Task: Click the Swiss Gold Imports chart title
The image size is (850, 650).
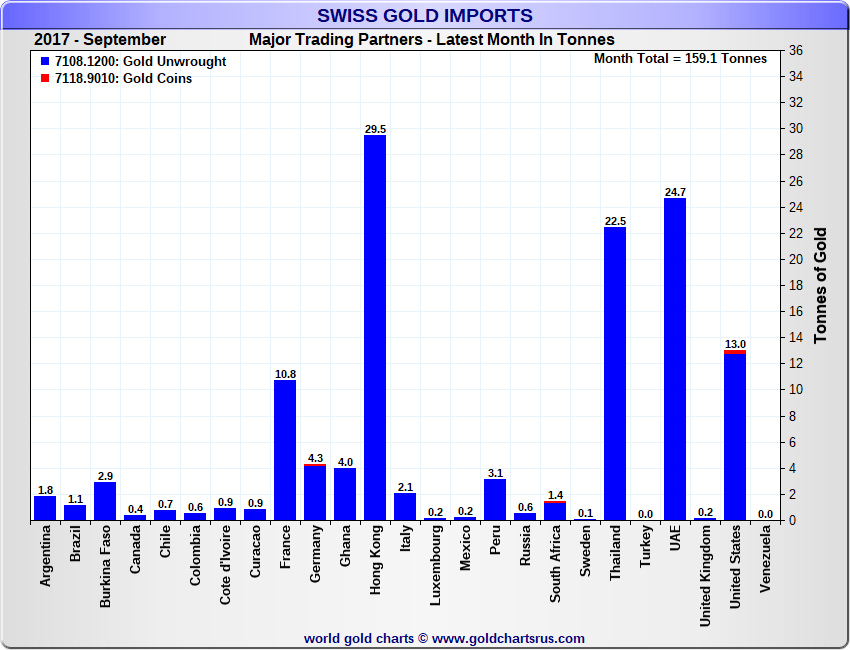Action: pyautogui.click(x=425, y=15)
